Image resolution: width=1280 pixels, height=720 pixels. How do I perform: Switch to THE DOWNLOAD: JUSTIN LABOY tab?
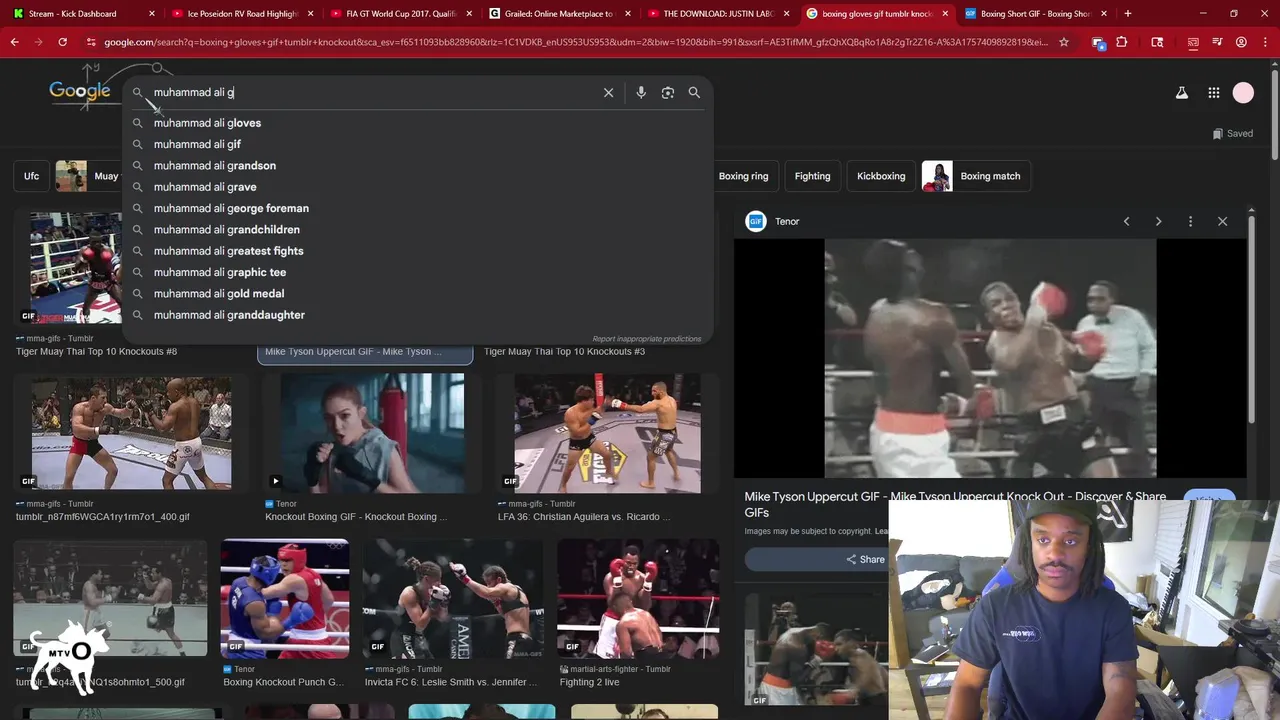[x=718, y=14]
